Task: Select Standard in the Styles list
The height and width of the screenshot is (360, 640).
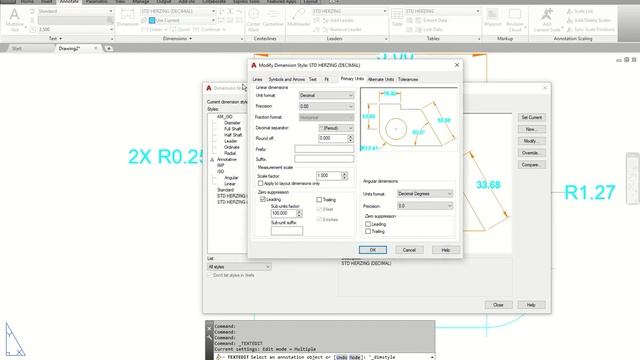Action: click(225, 190)
